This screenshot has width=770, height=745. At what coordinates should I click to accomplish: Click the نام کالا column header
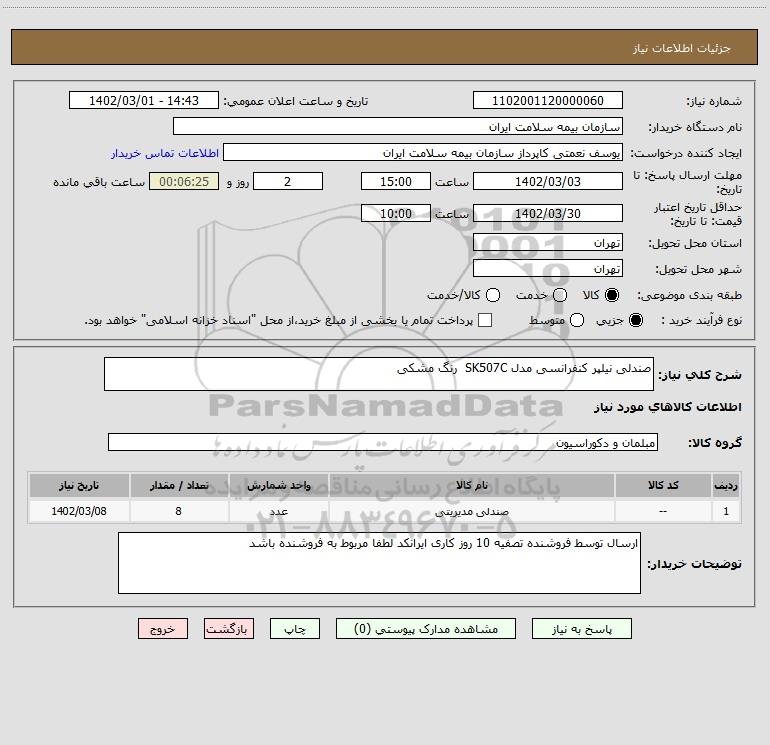point(471,485)
